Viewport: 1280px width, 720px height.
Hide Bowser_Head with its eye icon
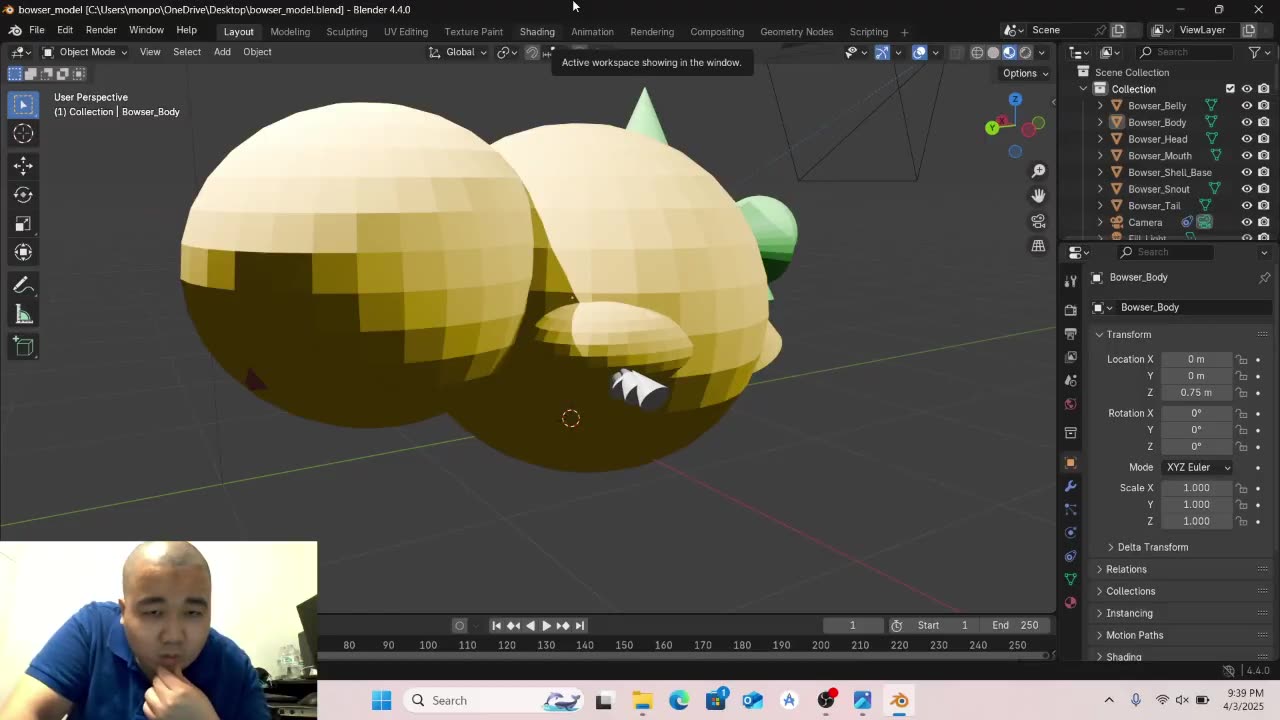point(1247,139)
